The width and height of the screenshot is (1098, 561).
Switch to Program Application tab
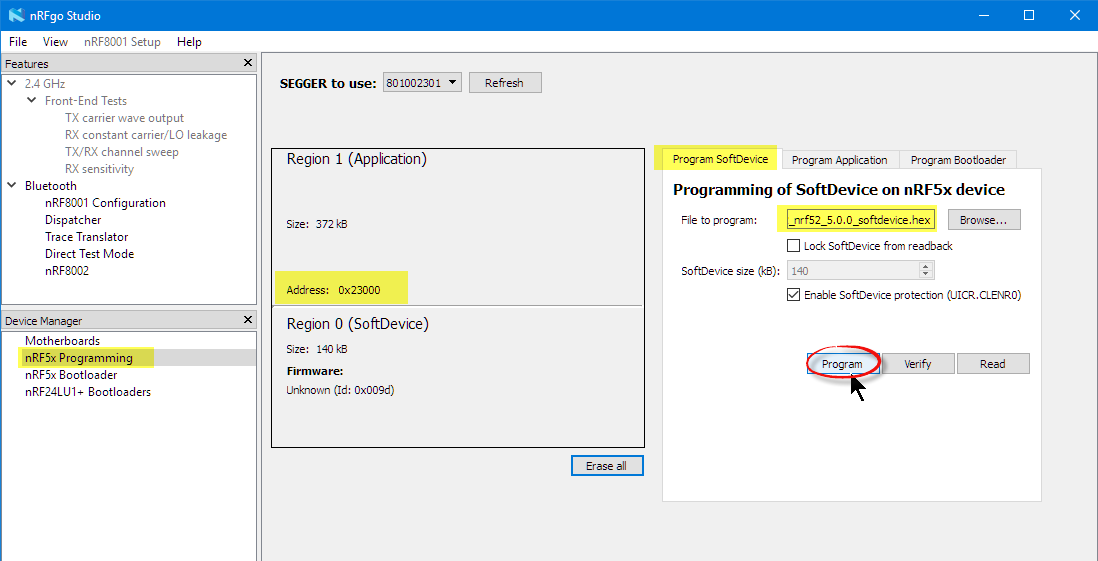click(839, 160)
